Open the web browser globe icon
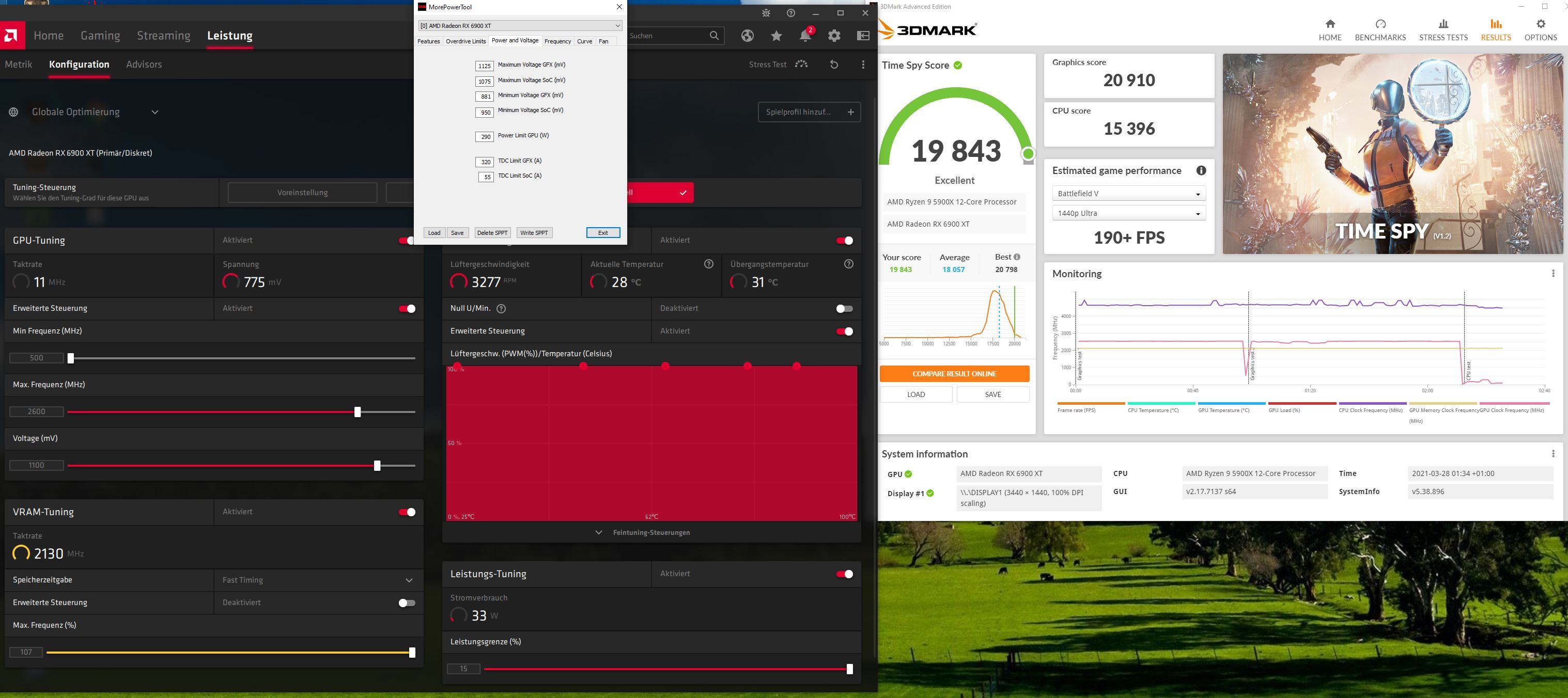Viewport: 1568px width, 698px height. pos(748,35)
